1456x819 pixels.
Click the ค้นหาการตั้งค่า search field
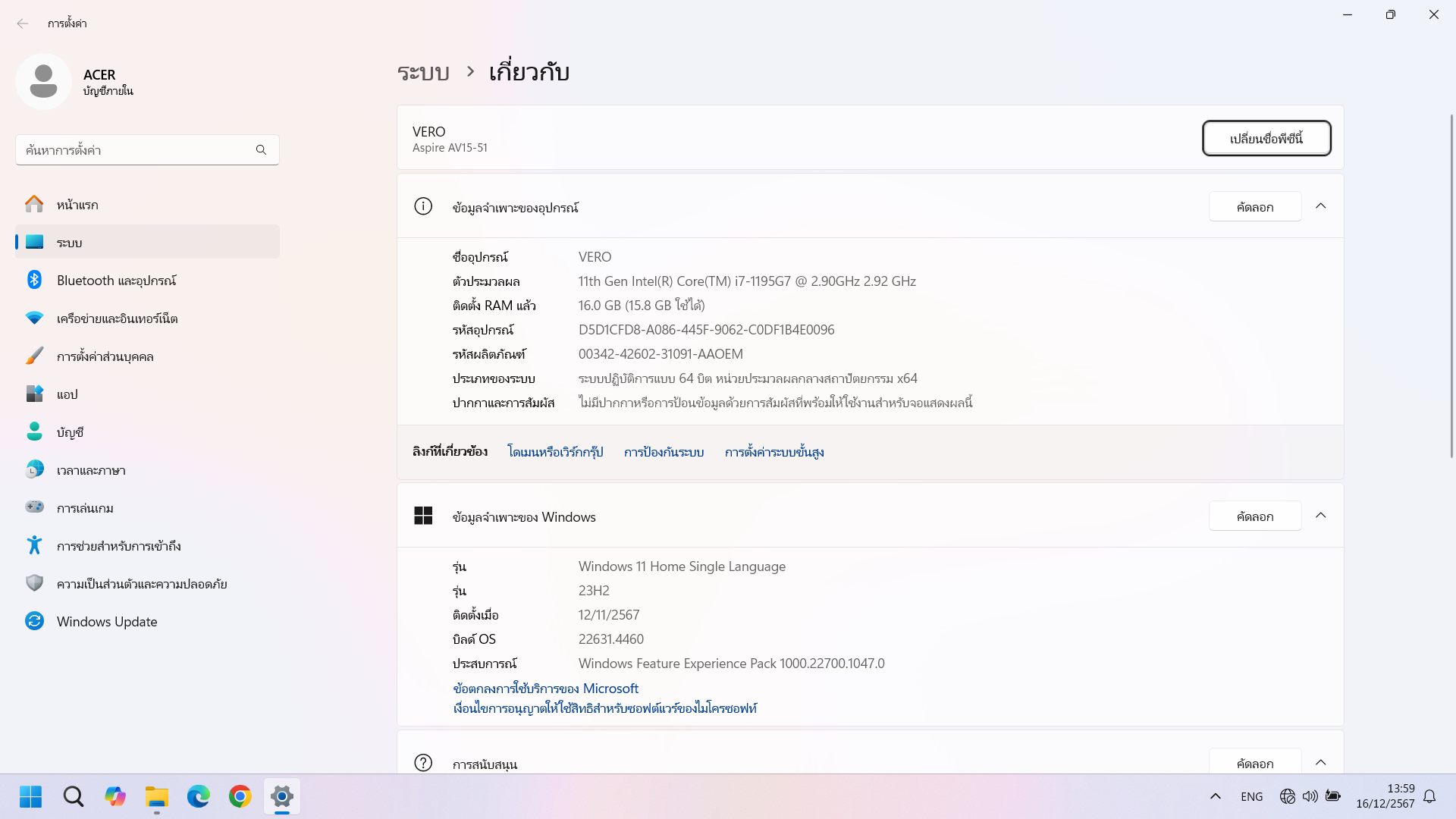147,150
